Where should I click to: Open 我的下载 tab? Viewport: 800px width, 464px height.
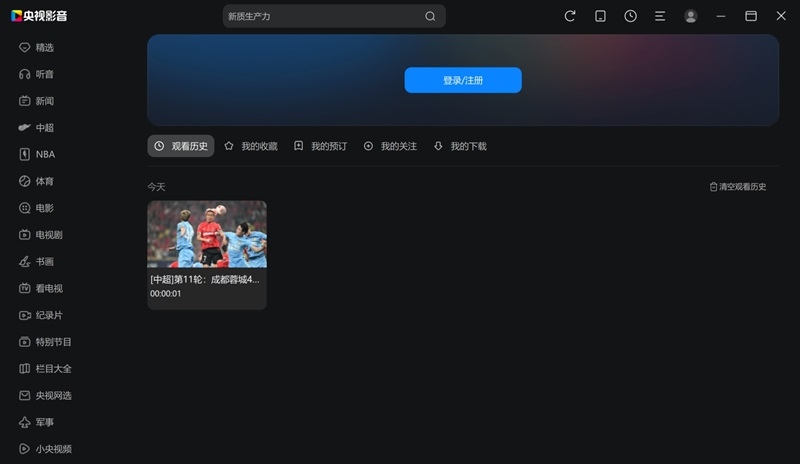pyautogui.click(x=460, y=146)
